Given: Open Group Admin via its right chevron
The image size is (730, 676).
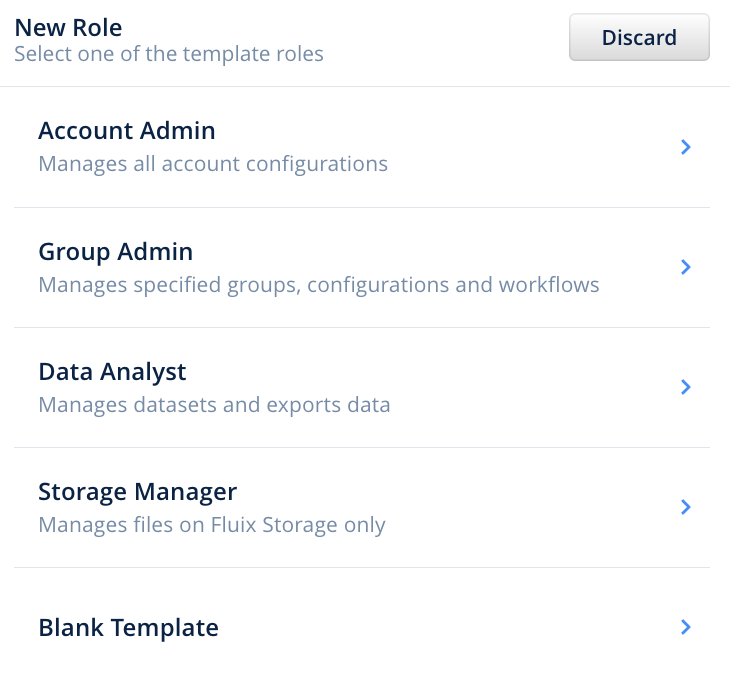Looking at the screenshot, I should (x=686, y=267).
